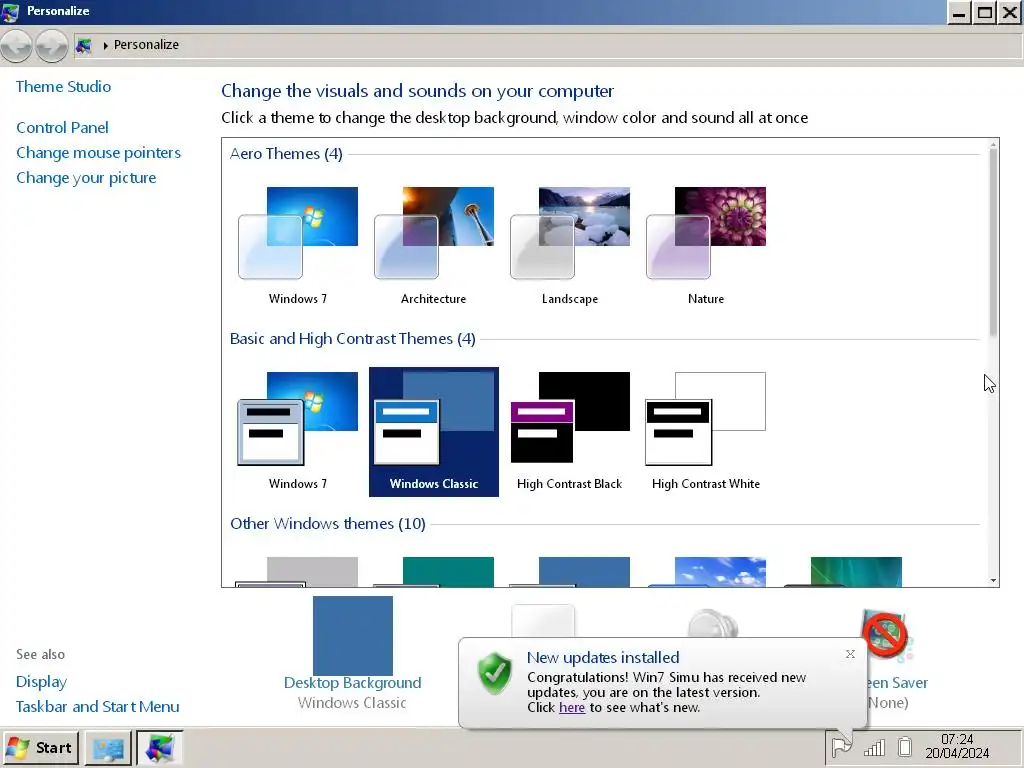Click the battery tray icon

[x=905, y=746]
